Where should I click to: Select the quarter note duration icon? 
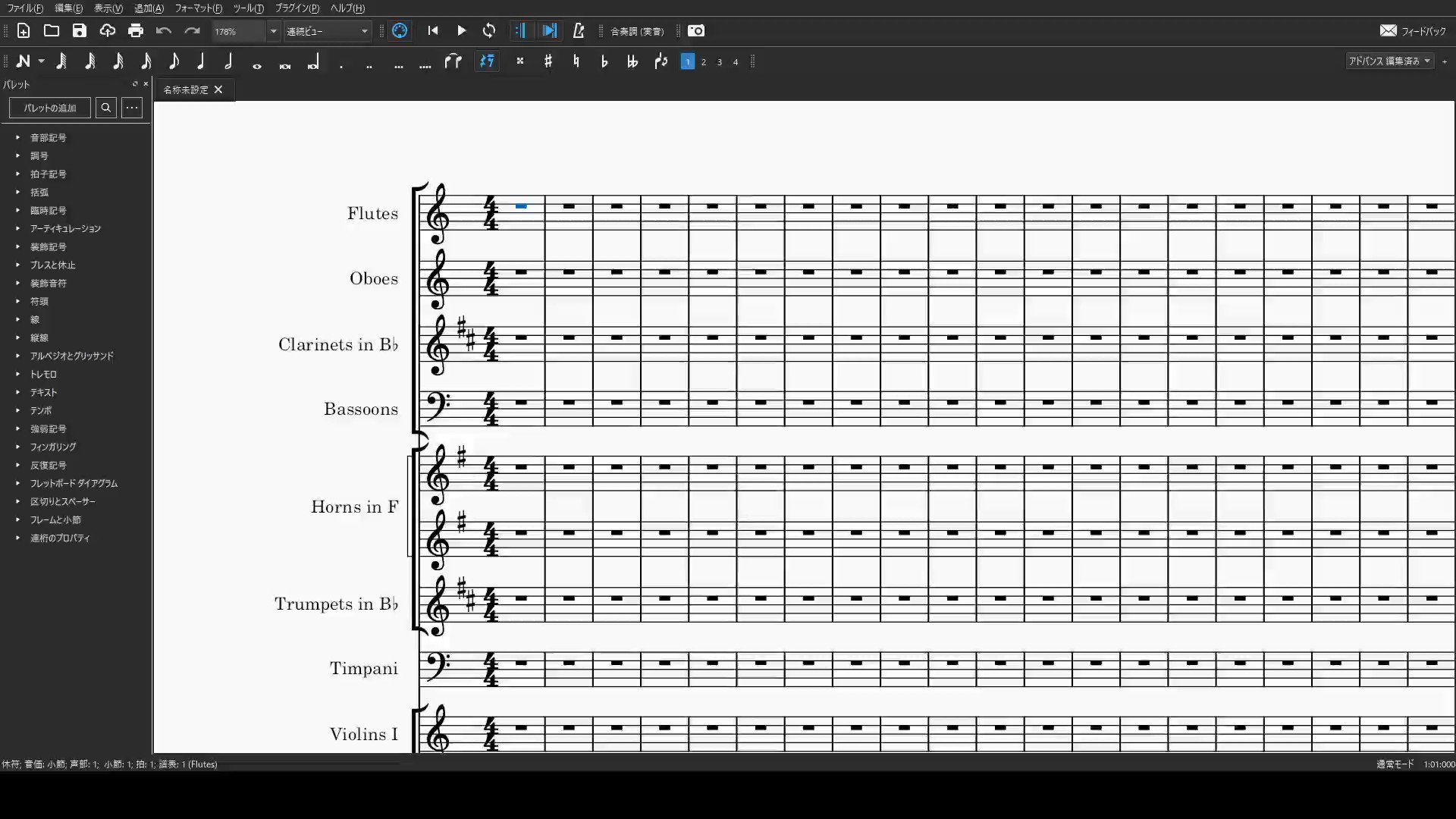pos(201,61)
